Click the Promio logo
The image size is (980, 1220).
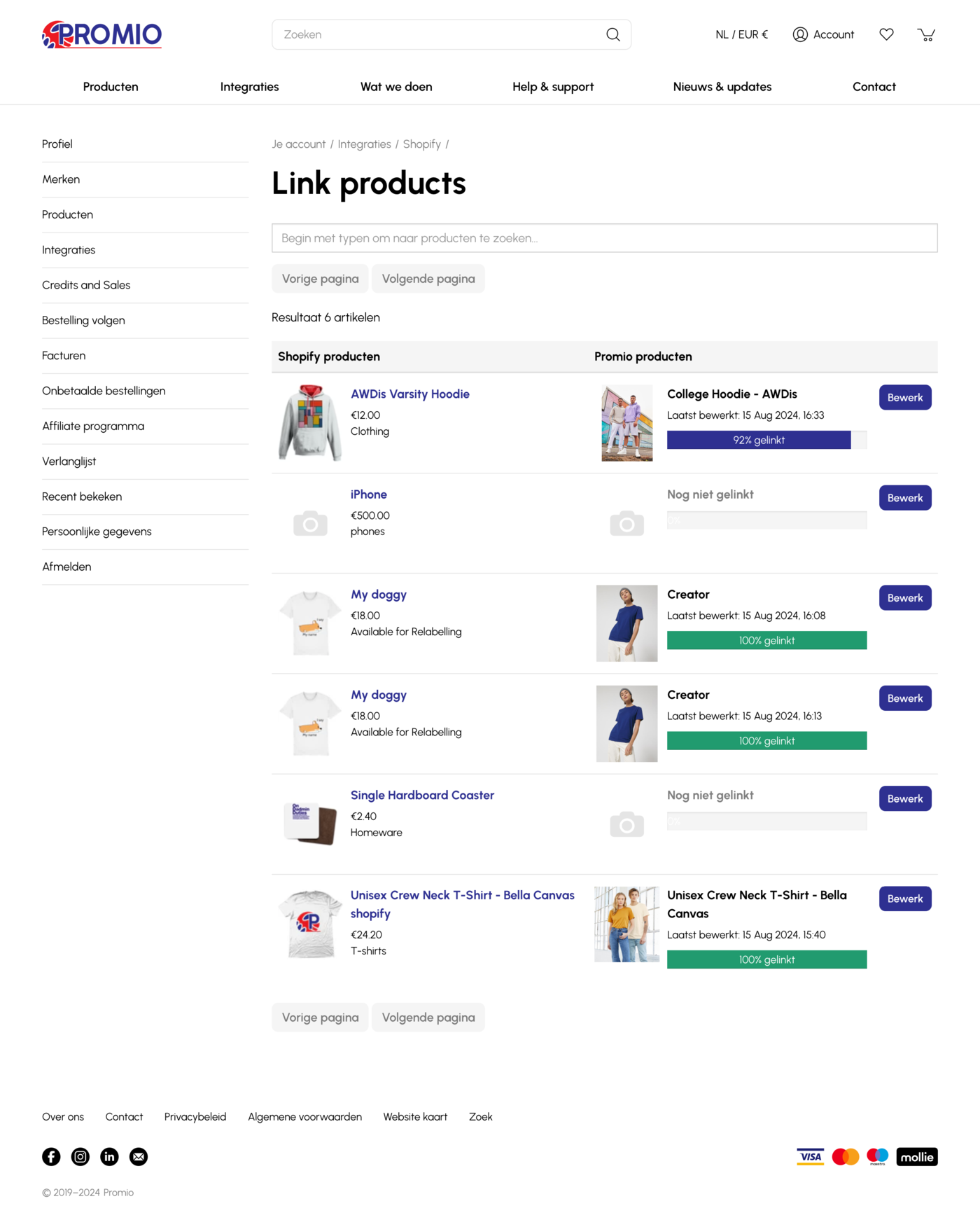tap(102, 34)
